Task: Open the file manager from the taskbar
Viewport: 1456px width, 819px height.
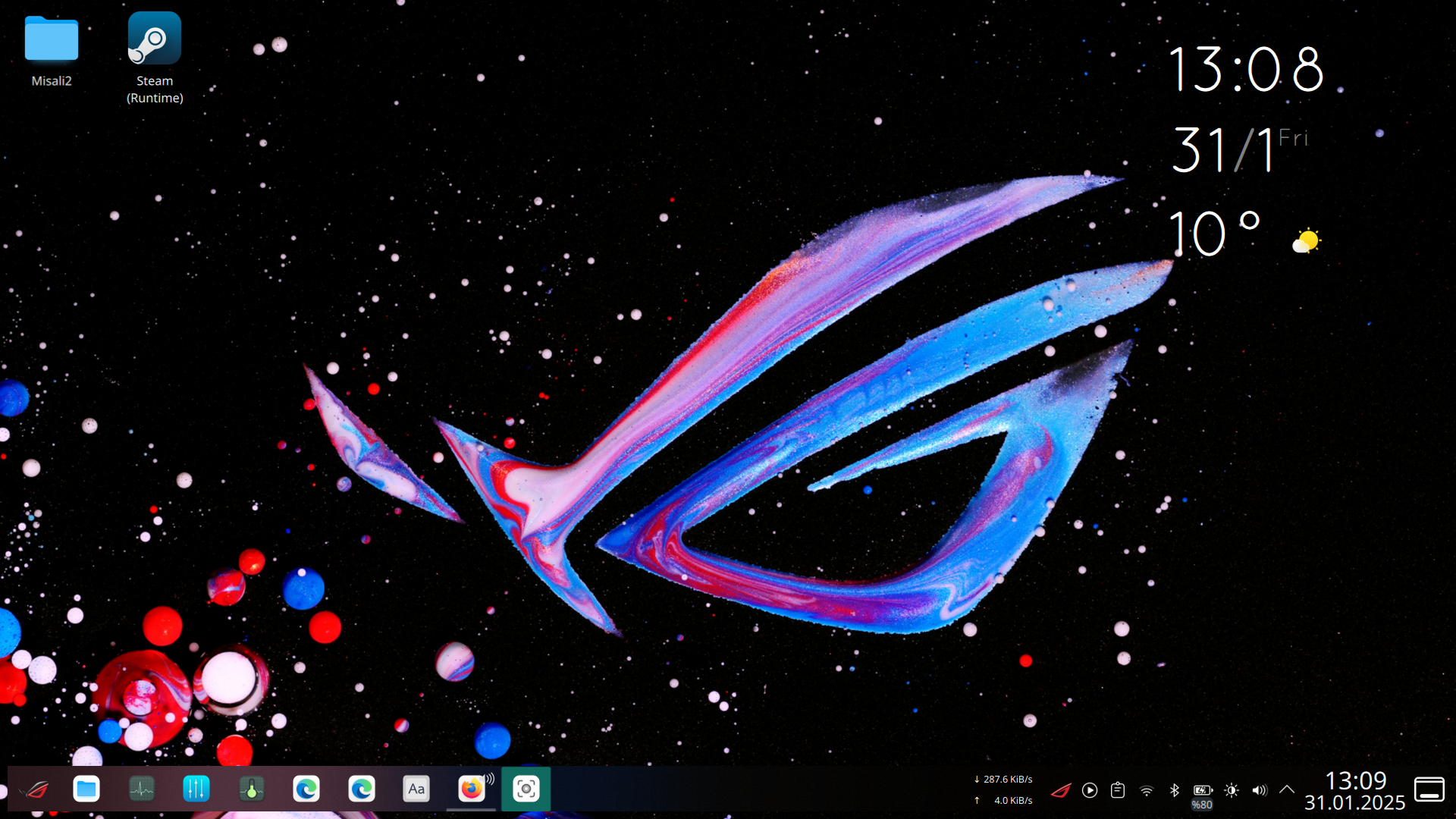Action: point(86,789)
